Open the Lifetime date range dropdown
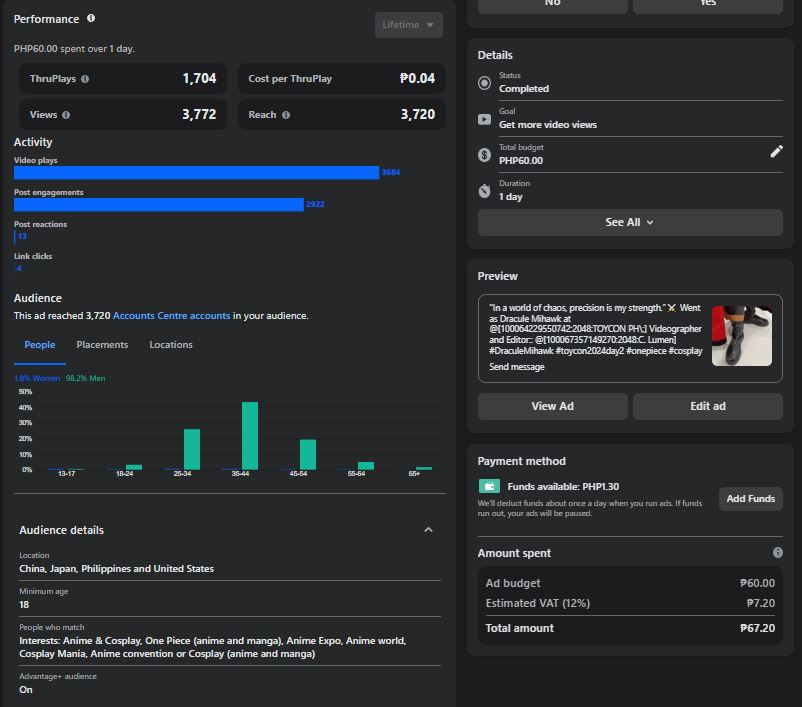The height and width of the screenshot is (707, 802). click(408, 25)
